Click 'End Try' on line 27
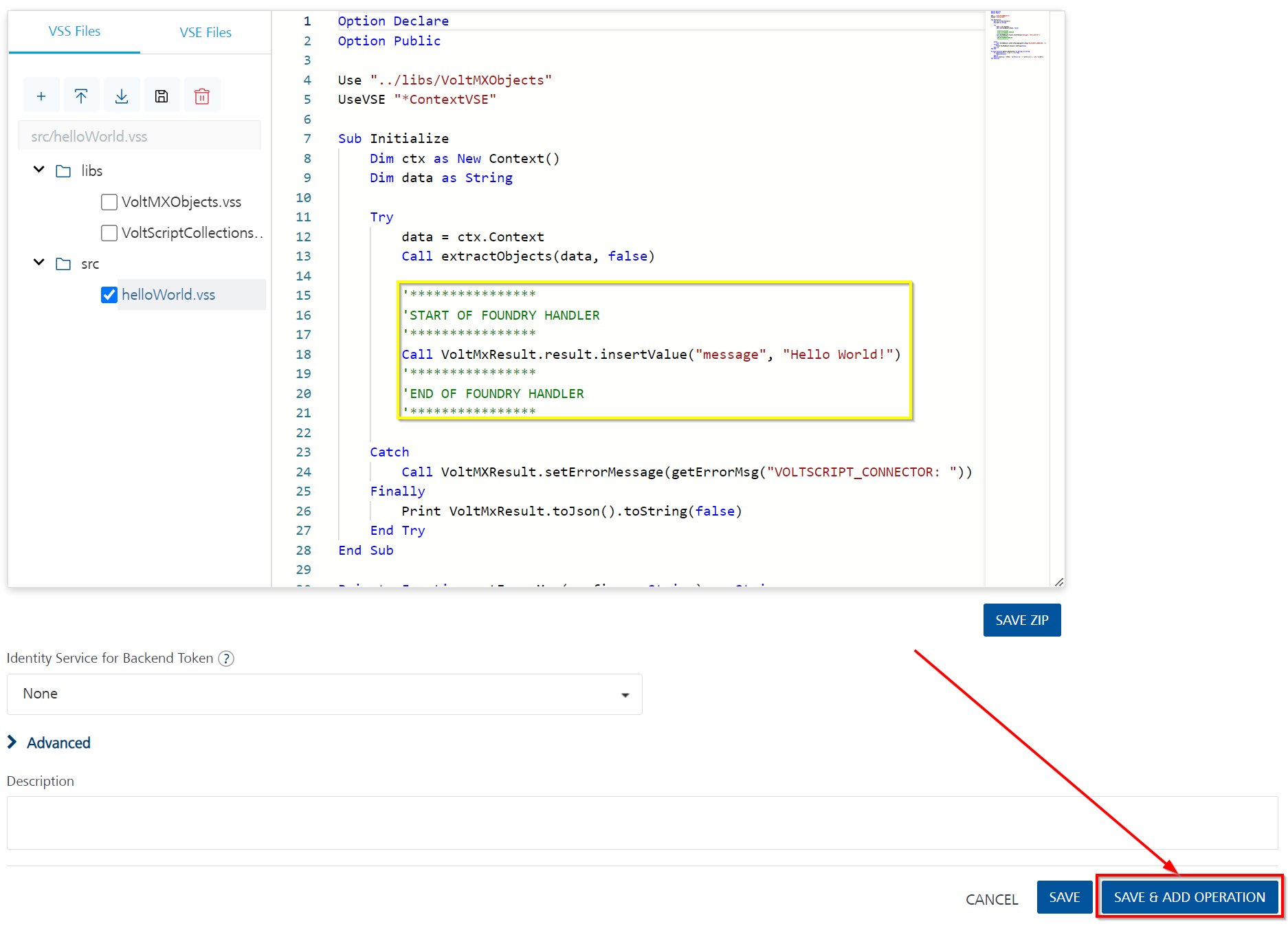 coord(397,531)
